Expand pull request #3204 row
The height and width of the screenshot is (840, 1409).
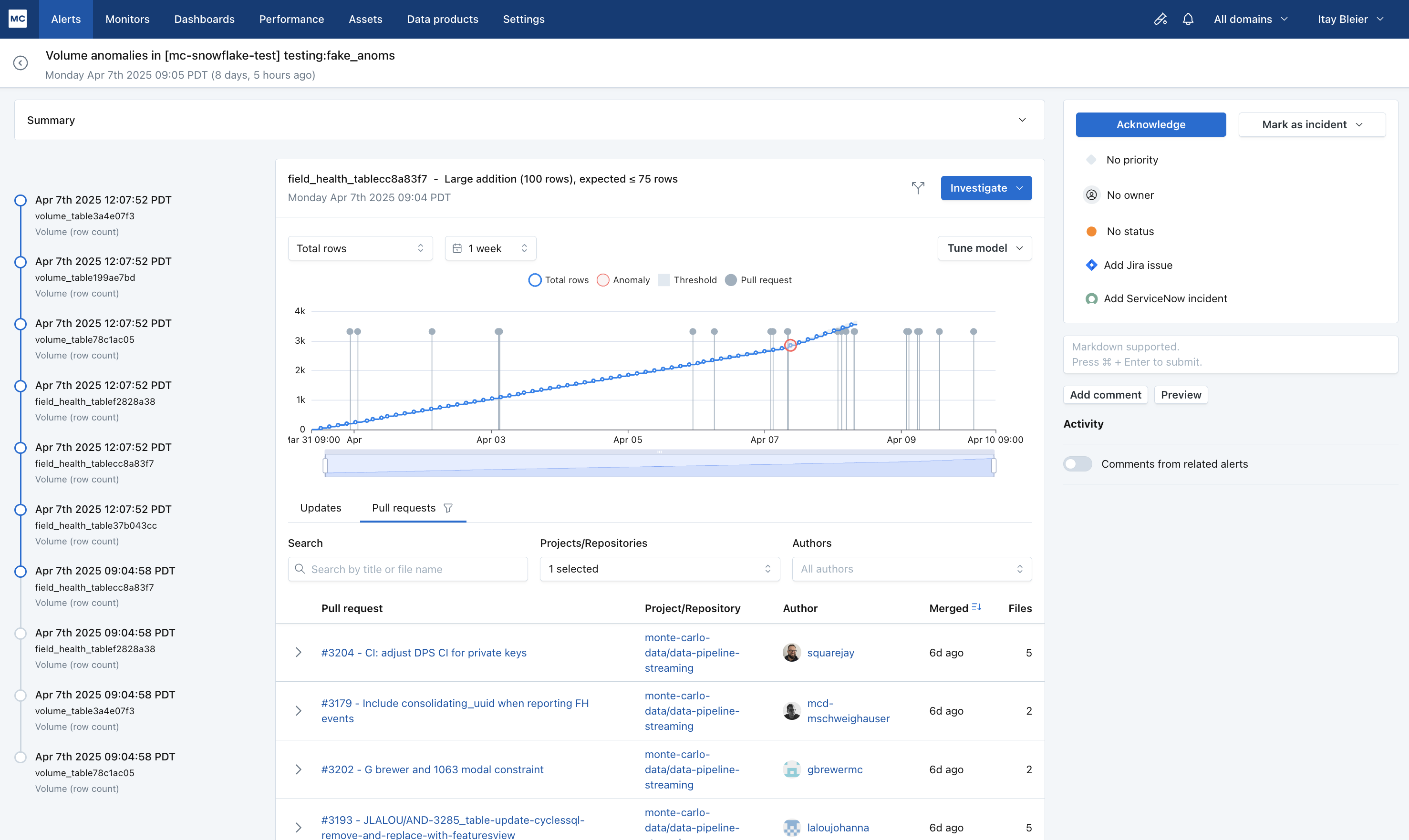[299, 653]
